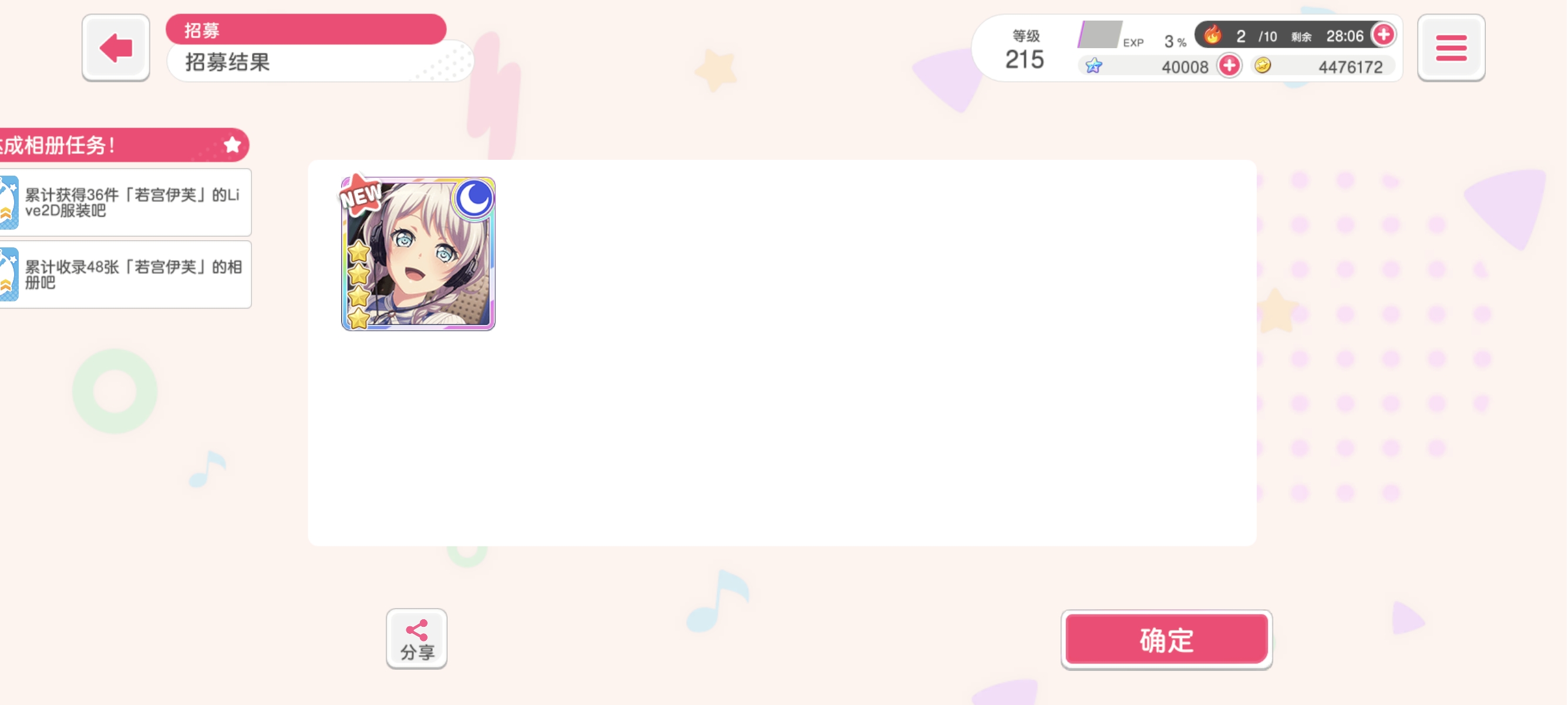The image size is (1568, 705).
Task: Select the 招募 header tab
Action: tap(305, 30)
